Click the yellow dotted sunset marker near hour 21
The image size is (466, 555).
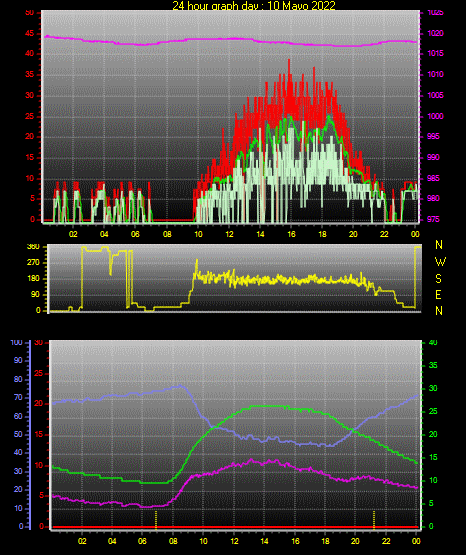pyautogui.click(x=374, y=520)
